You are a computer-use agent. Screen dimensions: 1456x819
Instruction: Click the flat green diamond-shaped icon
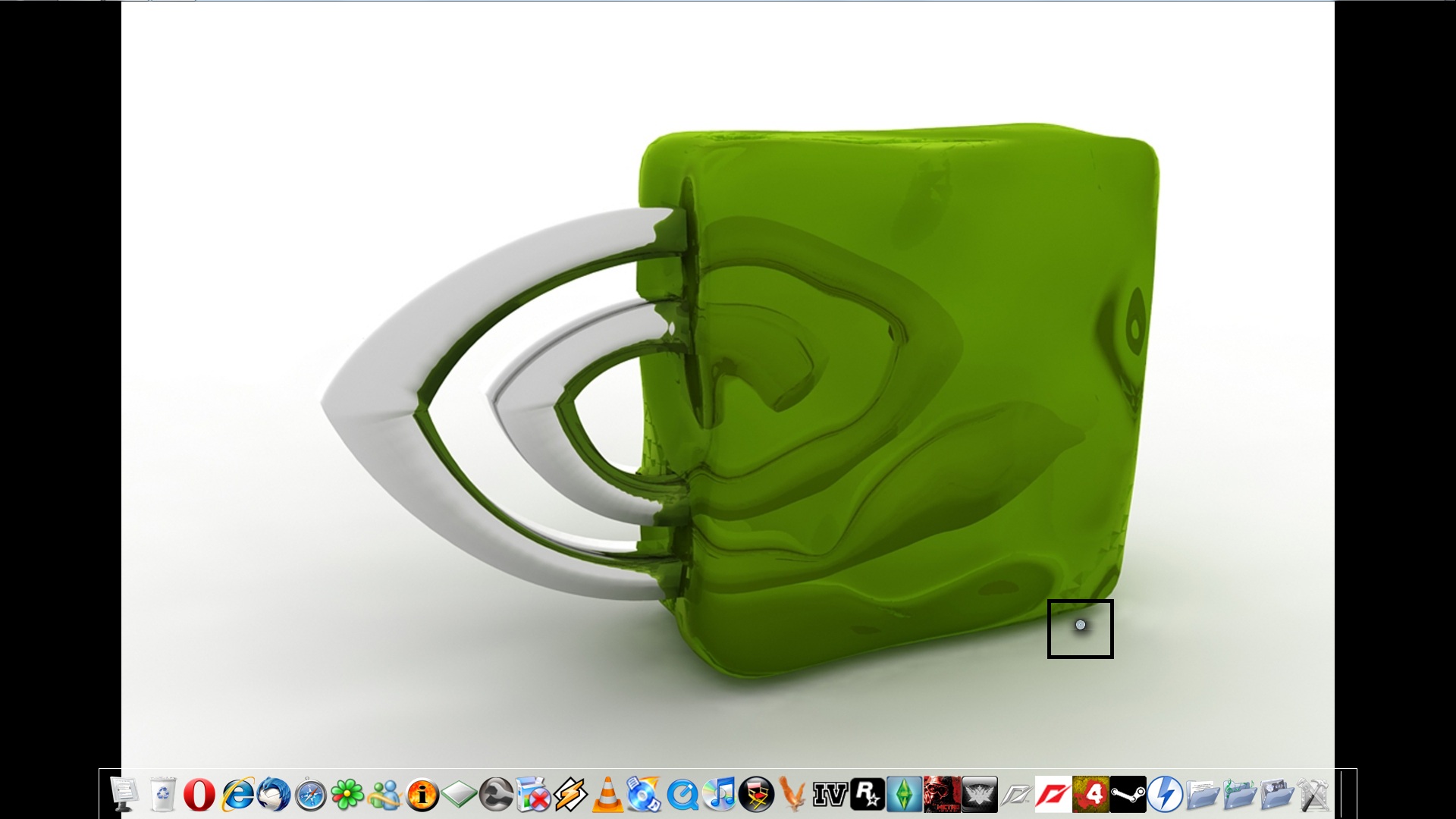tap(459, 794)
